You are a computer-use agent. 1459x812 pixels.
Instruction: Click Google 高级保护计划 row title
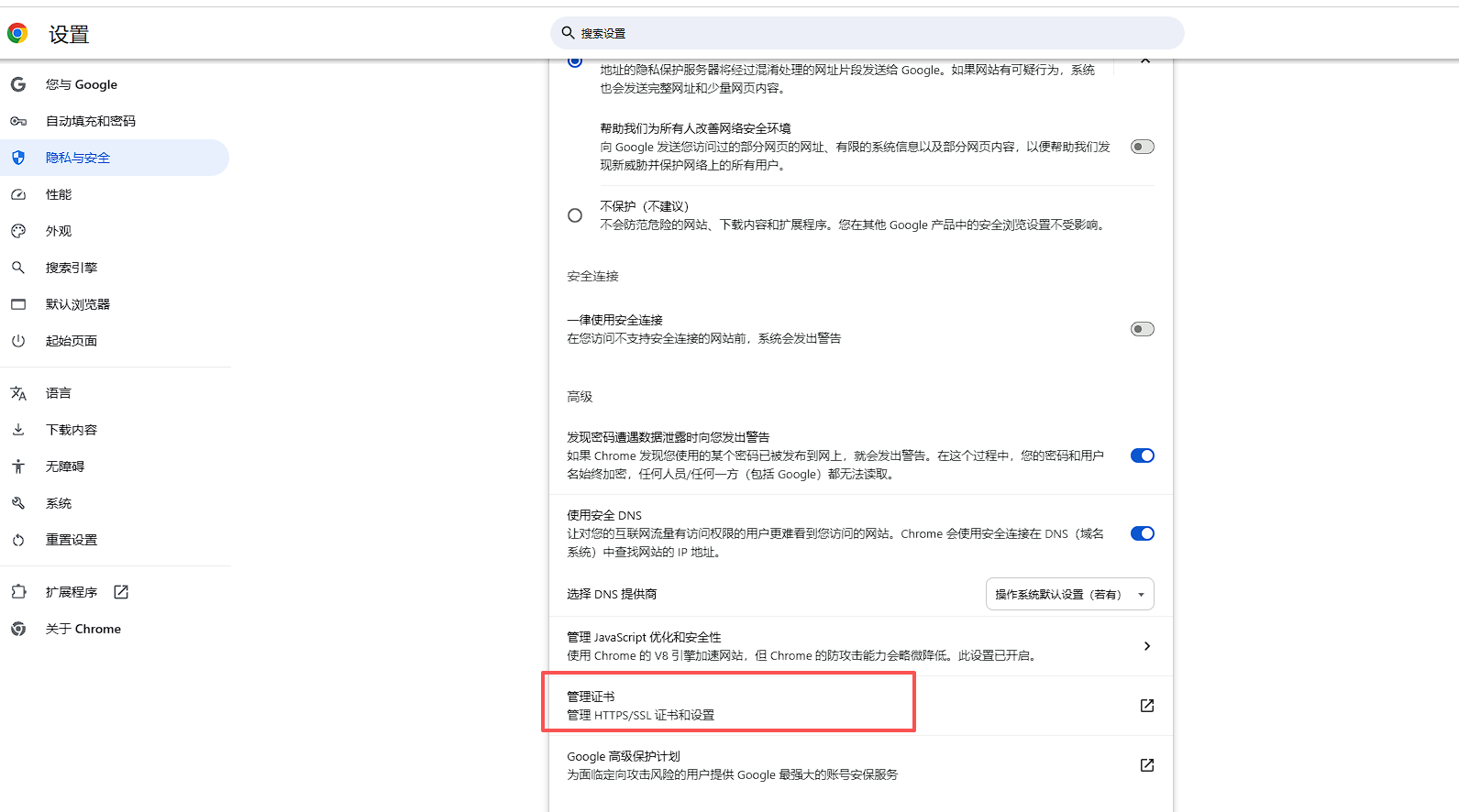point(624,756)
